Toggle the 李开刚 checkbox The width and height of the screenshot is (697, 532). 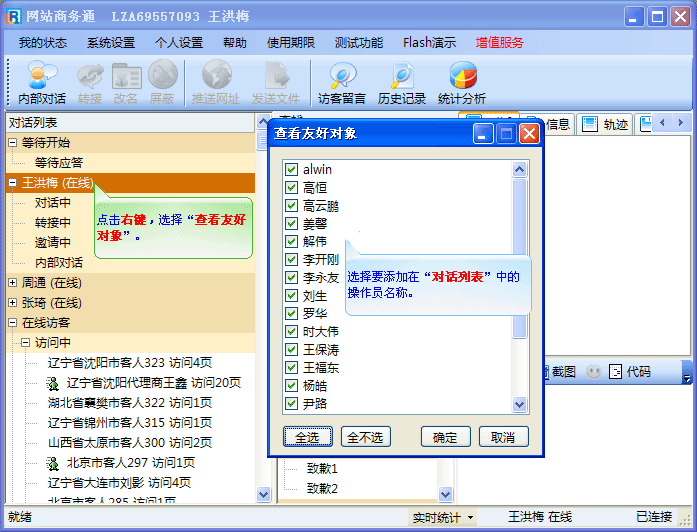(292, 260)
